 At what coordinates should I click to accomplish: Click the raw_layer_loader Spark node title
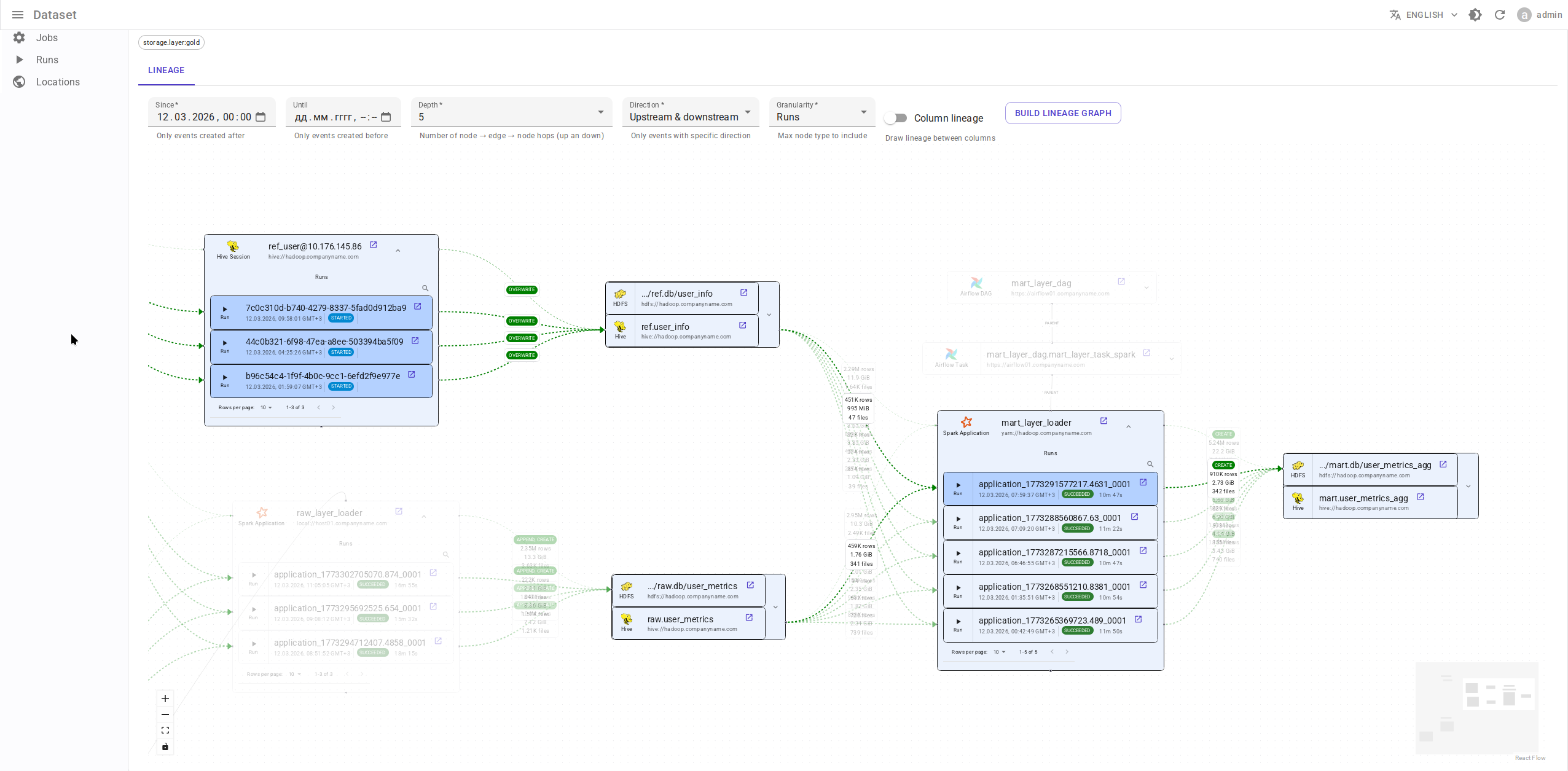point(329,513)
